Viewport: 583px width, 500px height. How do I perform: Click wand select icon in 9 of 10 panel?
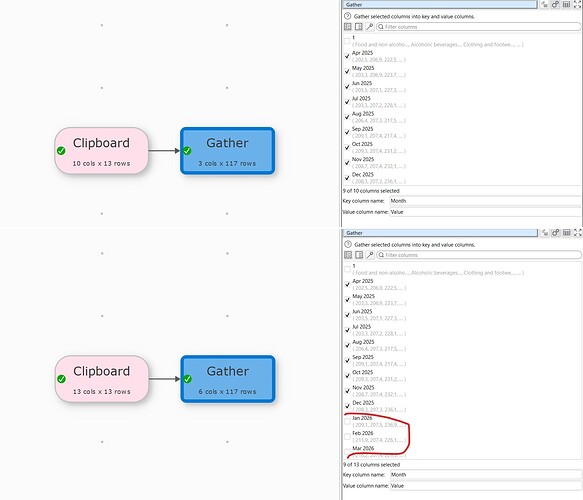tap(370, 27)
